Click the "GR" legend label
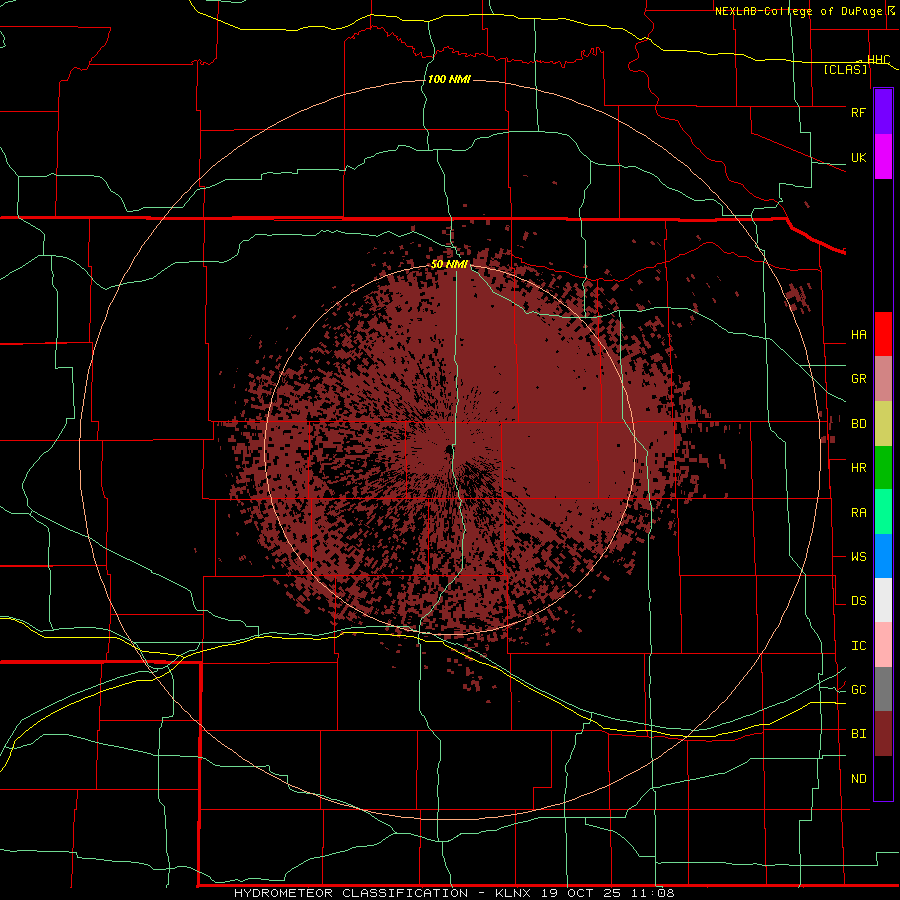This screenshot has height=900, width=900. tap(858, 379)
